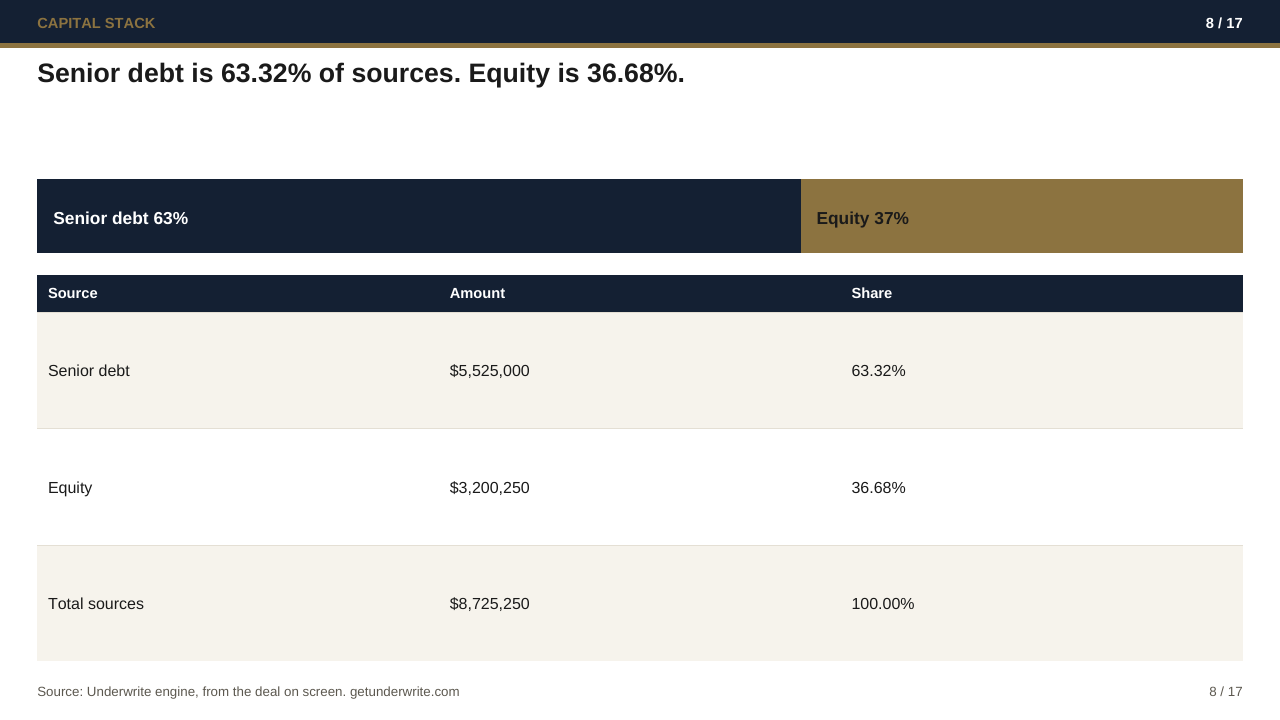The image size is (1280, 720).
Task: Select the Senior debt row label
Action: tap(89, 371)
